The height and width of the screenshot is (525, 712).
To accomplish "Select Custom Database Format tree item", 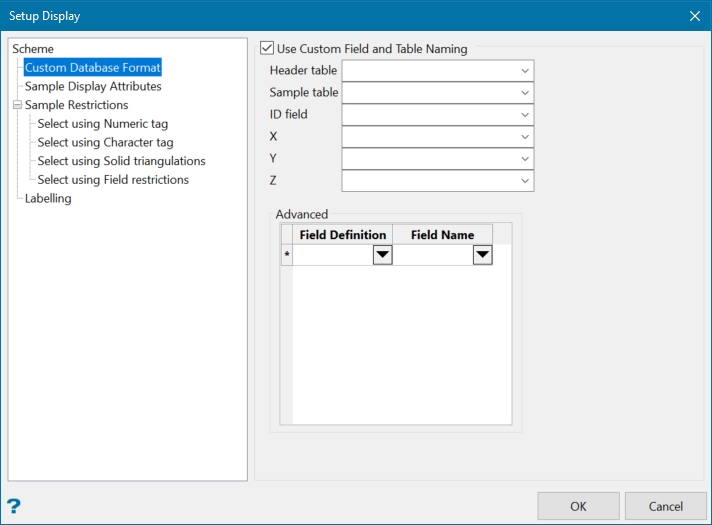I will coord(93,68).
